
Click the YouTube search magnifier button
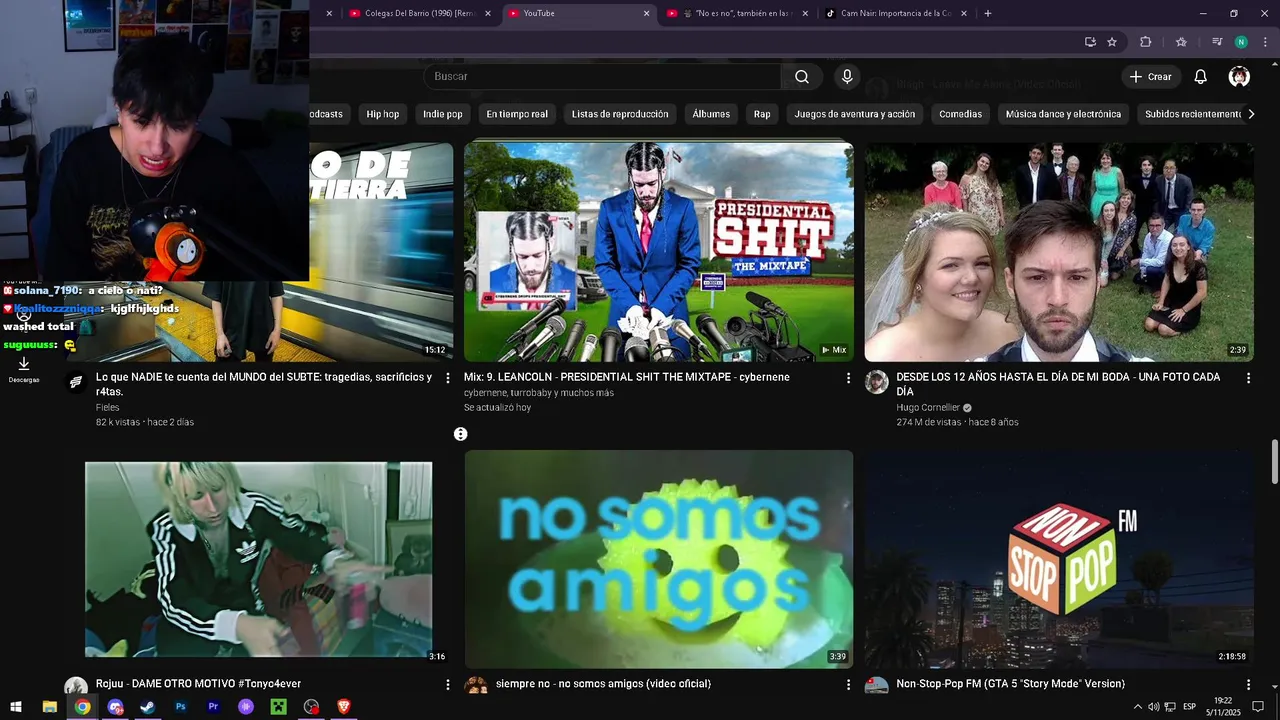(802, 77)
